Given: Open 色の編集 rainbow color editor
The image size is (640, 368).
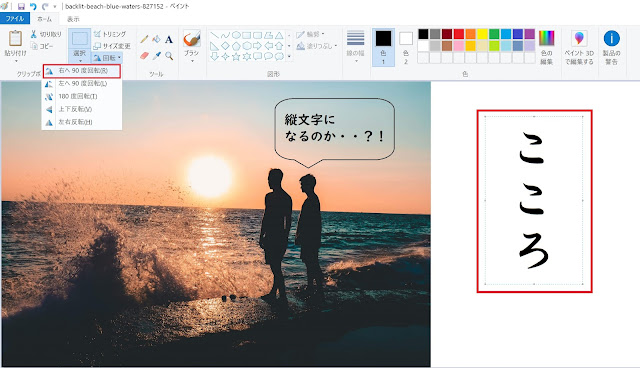Looking at the screenshot, I should 547,47.
